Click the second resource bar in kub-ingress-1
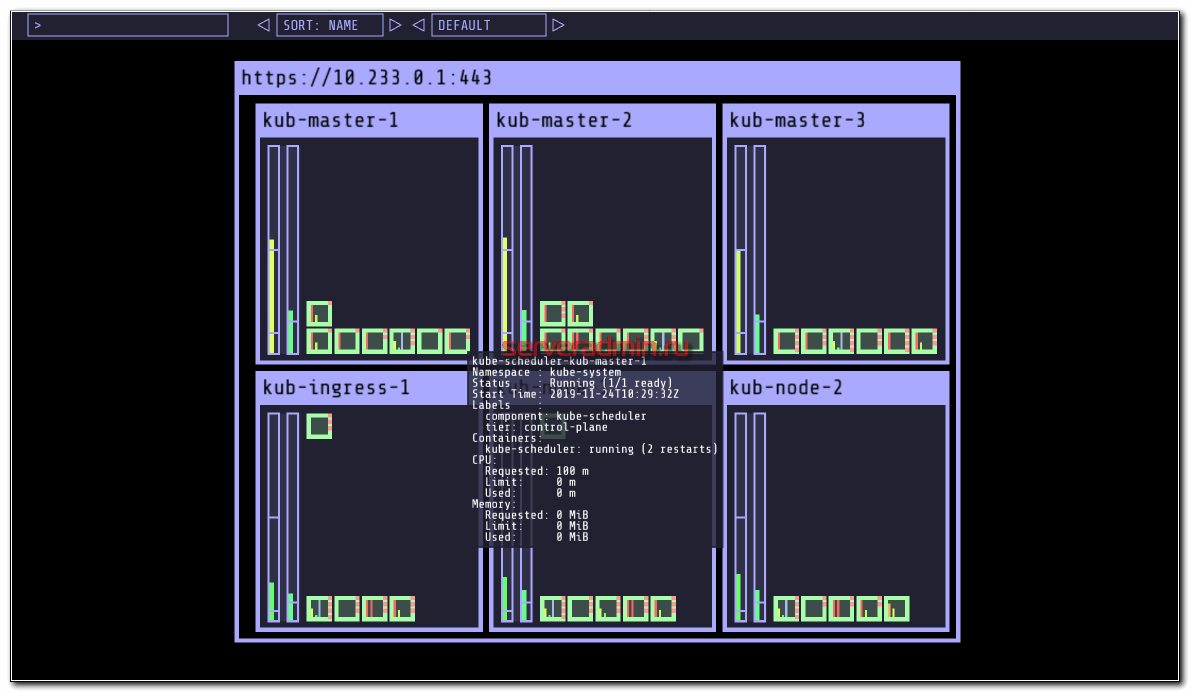The width and height of the screenshot is (1191, 693). (293, 516)
